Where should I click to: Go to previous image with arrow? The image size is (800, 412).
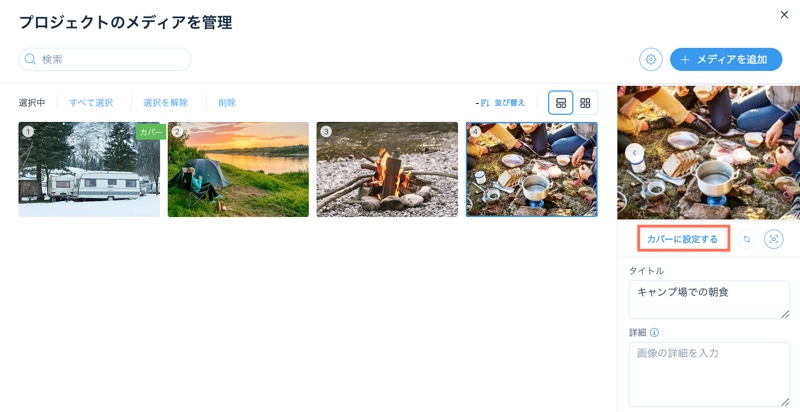point(635,152)
